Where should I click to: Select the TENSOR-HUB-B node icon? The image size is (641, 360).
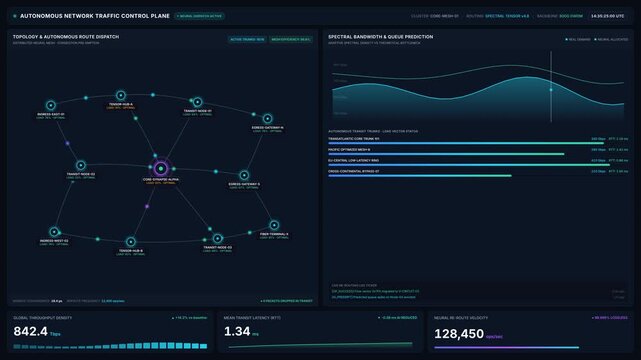(131, 241)
